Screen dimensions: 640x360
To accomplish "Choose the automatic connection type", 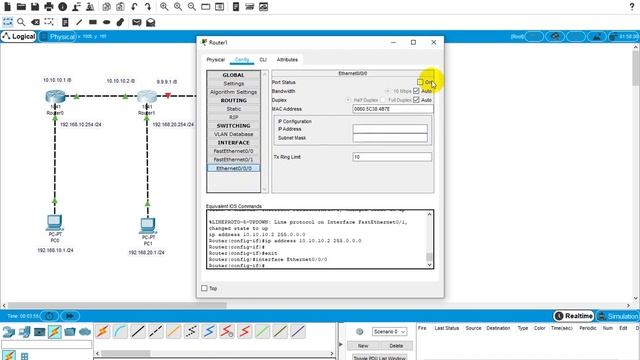I will [102, 331].
